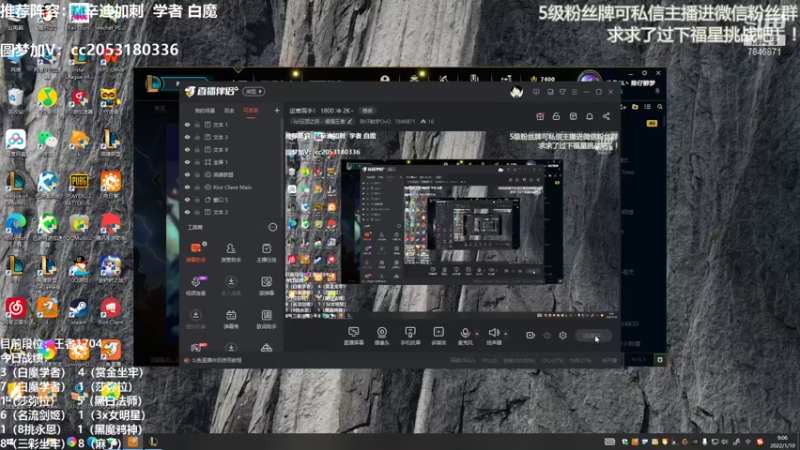The width and height of the screenshot is (800, 450).
Task: Click the League of Legends taskbar icon
Action: [x=153, y=442]
